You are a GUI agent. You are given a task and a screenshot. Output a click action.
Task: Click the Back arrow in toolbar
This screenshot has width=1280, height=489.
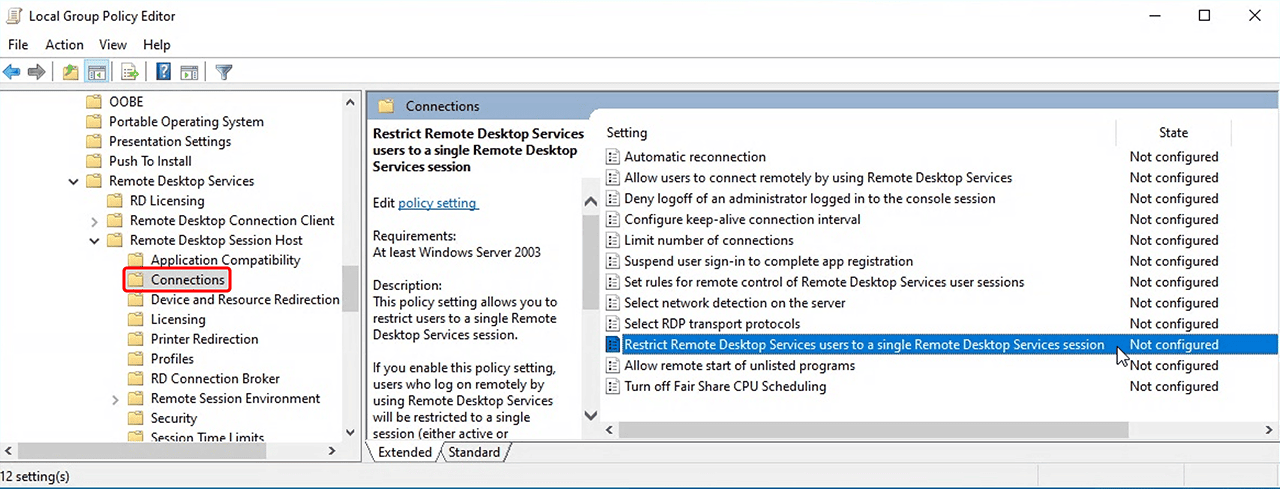pyautogui.click(x=12, y=72)
